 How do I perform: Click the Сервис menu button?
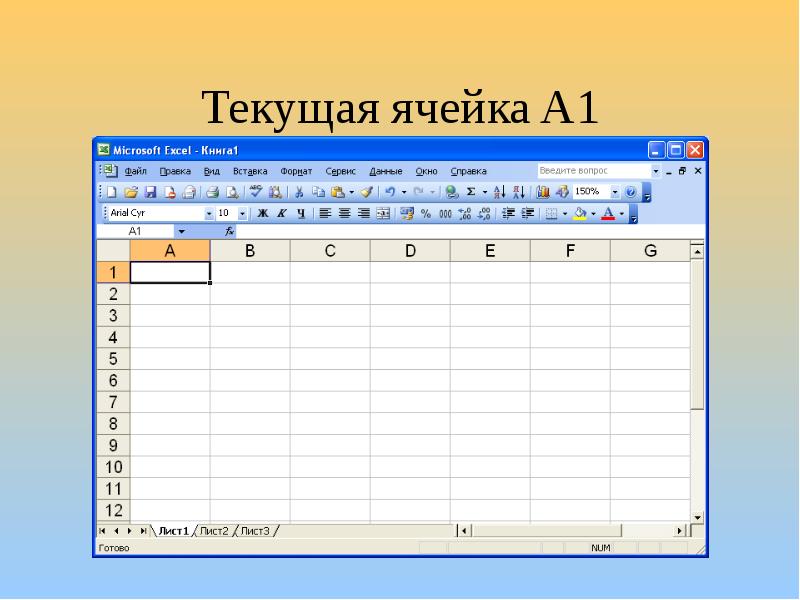tap(339, 171)
